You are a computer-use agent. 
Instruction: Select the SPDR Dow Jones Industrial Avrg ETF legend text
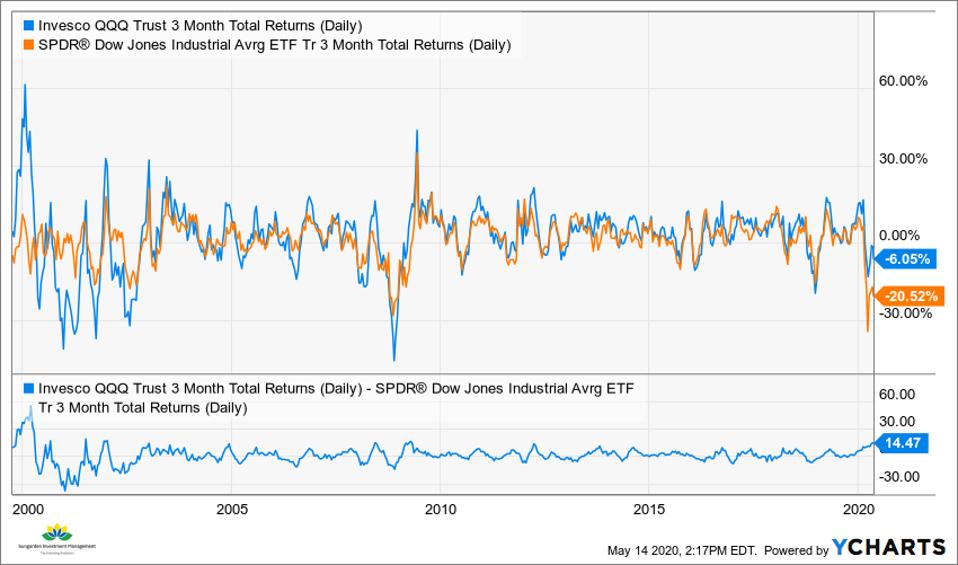click(274, 45)
